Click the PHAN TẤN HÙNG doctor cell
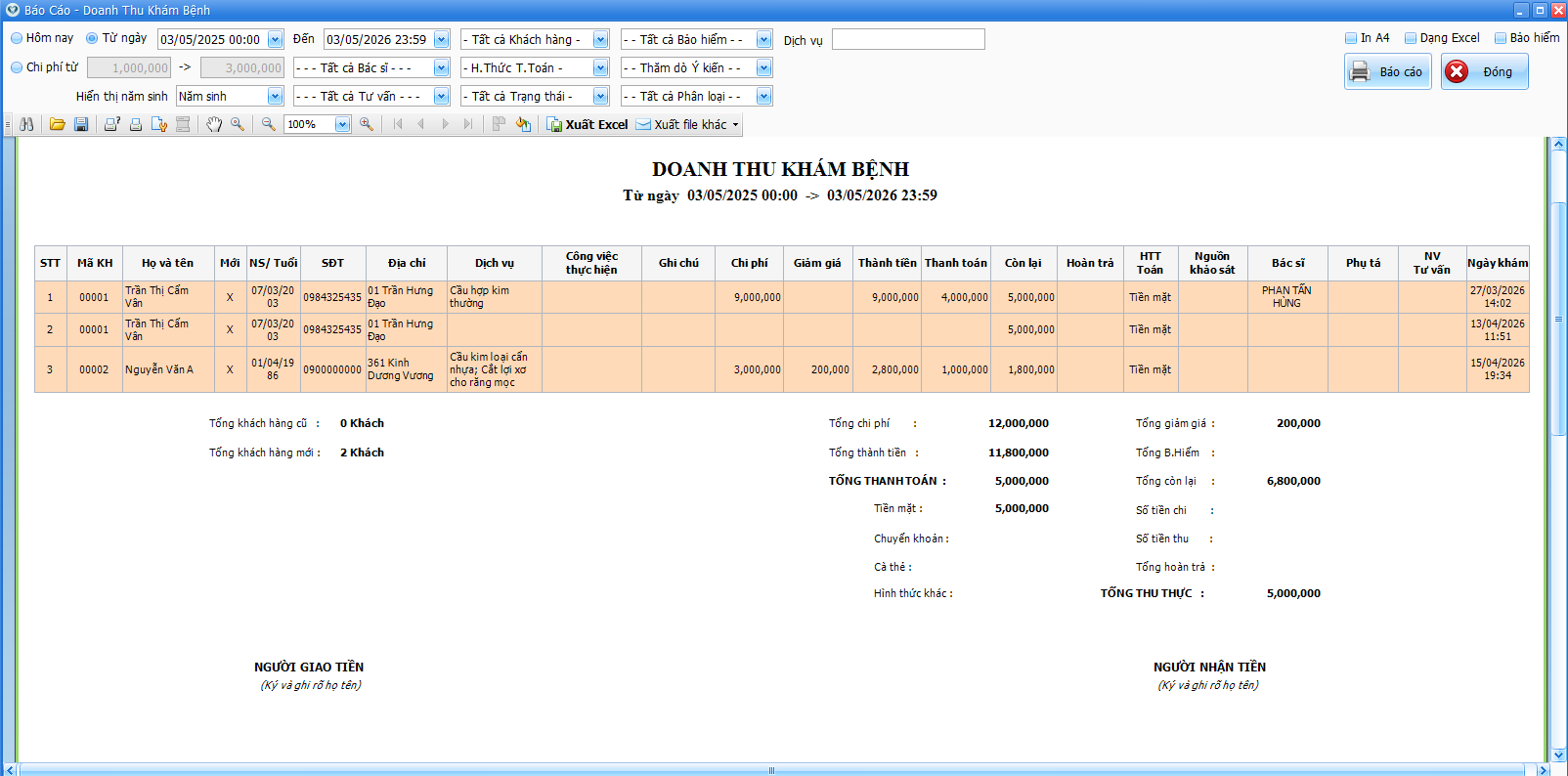The height and width of the screenshot is (776, 1568). [x=1287, y=297]
